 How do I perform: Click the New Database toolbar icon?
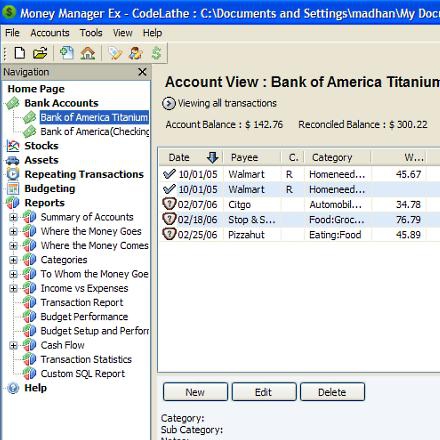(19, 53)
